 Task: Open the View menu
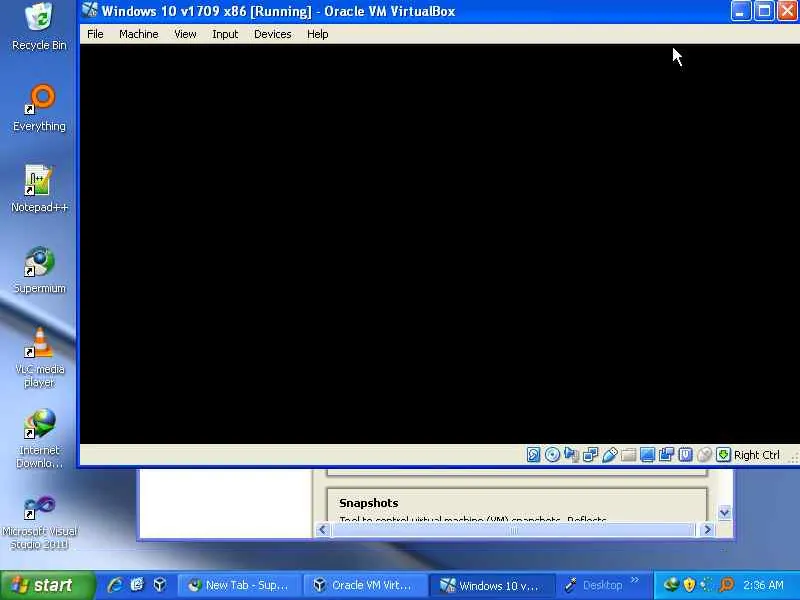point(185,34)
